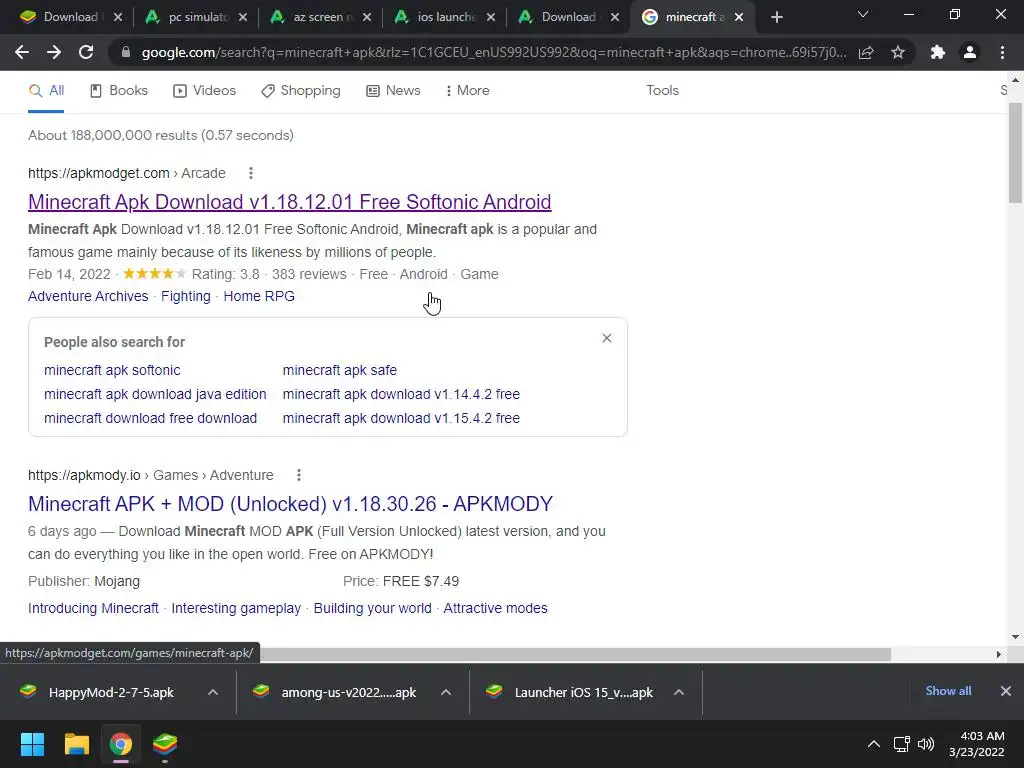Close the active minecraft tab
The width and height of the screenshot is (1024, 768).
pyautogui.click(x=739, y=18)
